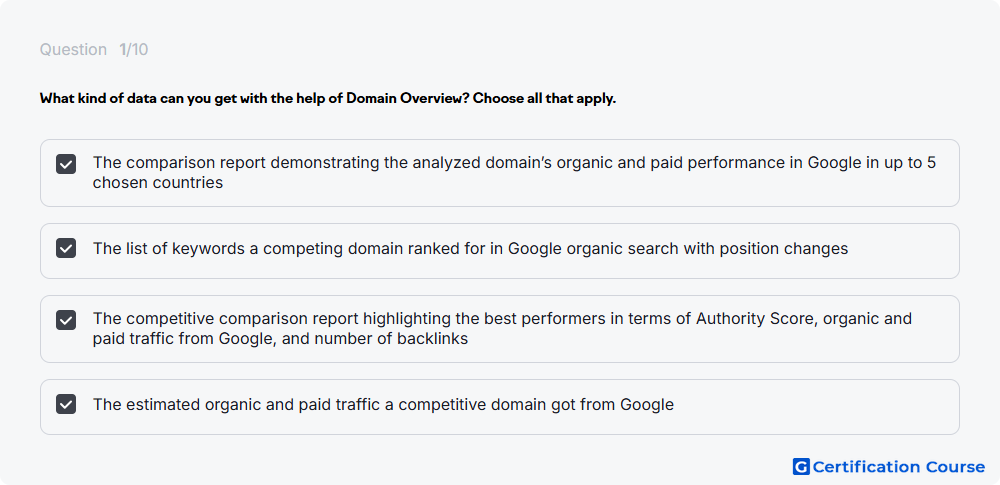1000x485 pixels.
Task: Click the words 'Authority Score' in third option
Action: click(x=756, y=318)
